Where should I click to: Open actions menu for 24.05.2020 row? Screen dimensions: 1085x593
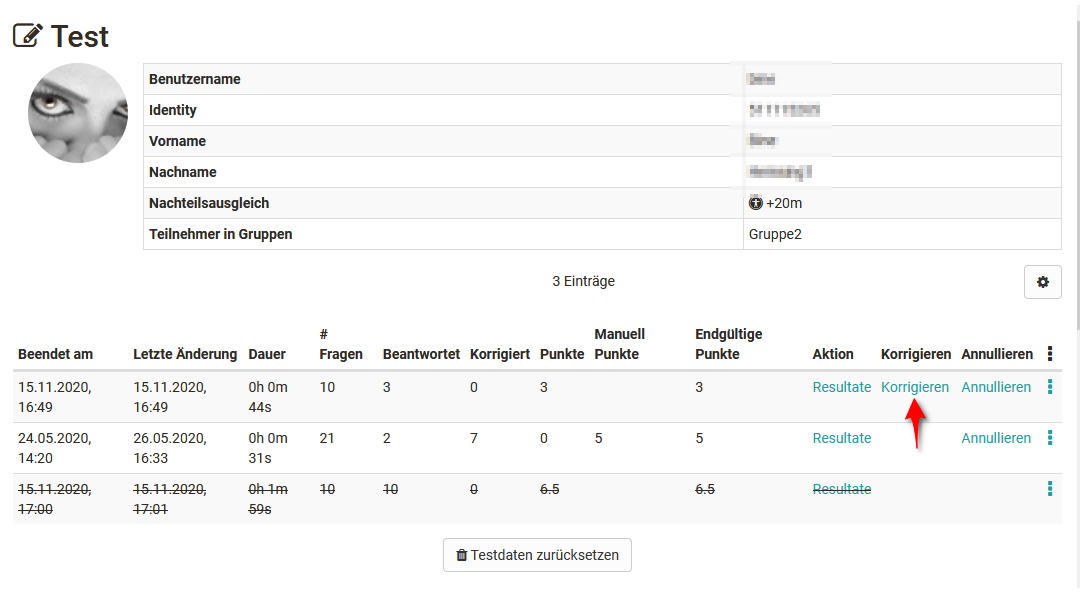pos(1049,438)
